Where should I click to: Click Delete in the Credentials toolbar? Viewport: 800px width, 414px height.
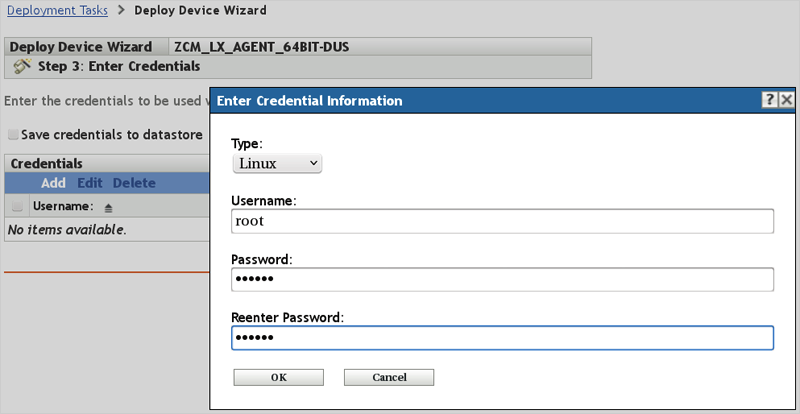pyautogui.click(x=134, y=183)
